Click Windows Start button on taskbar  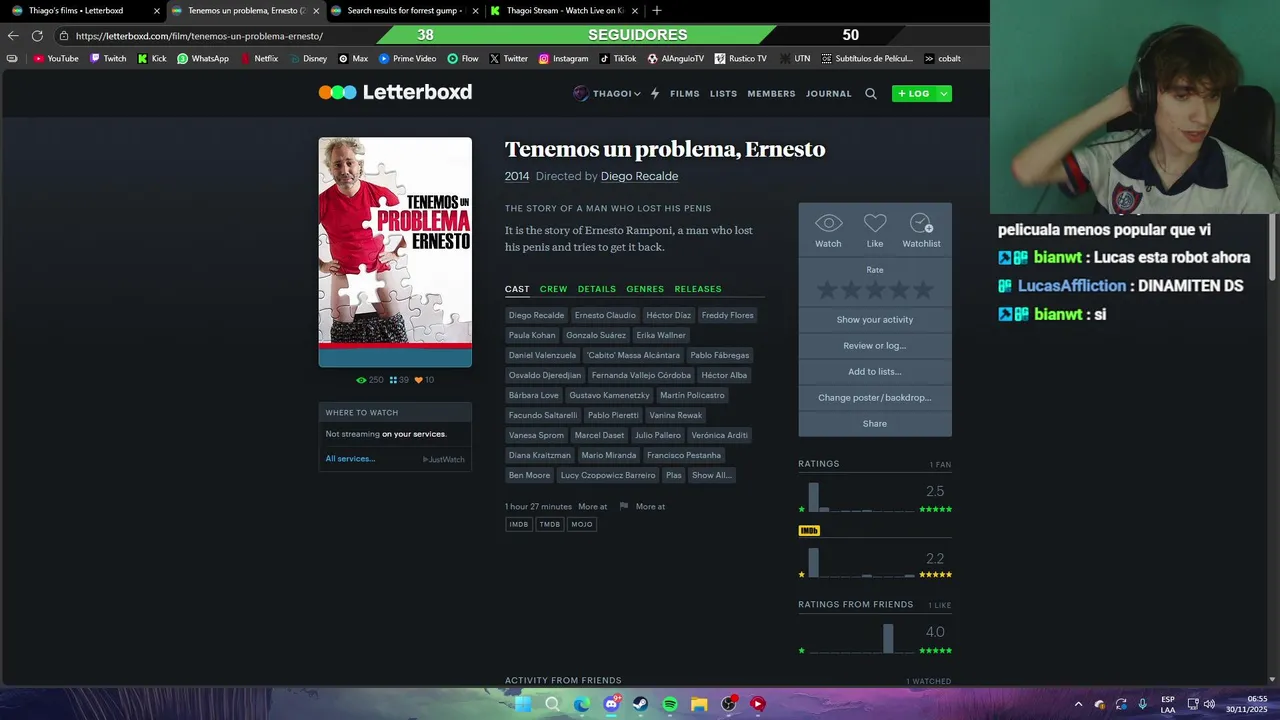pos(522,704)
